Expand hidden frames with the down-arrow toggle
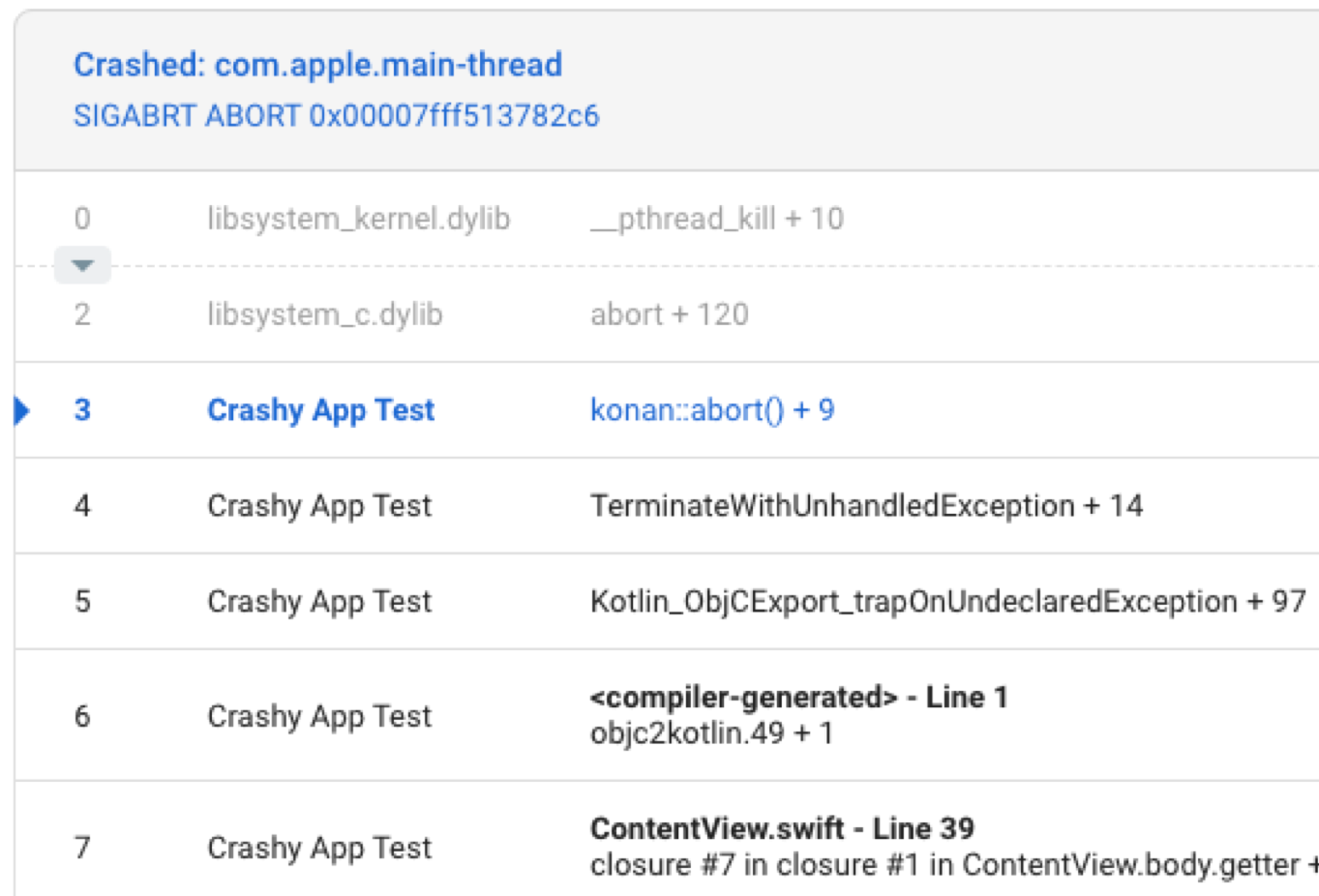The height and width of the screenshot is (896, 1319). 82,265
